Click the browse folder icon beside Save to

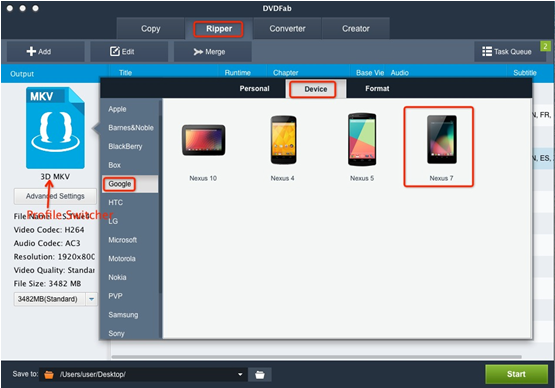pyautogui.click(x=260, y=375)
